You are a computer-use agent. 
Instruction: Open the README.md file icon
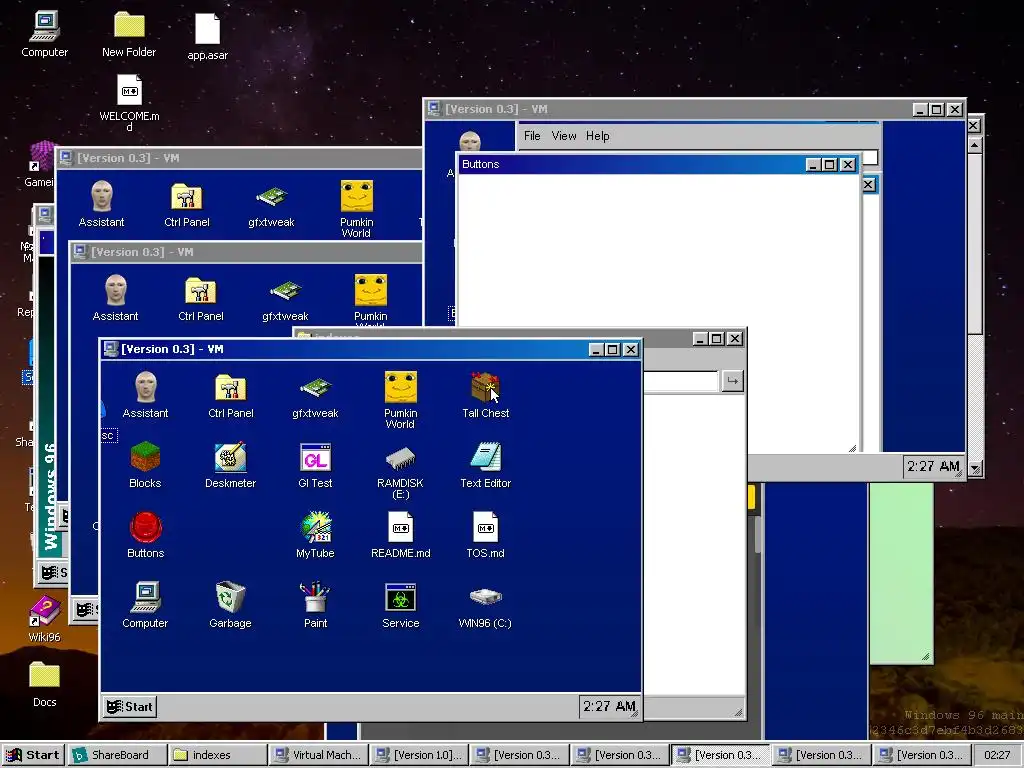pos(400,534)
